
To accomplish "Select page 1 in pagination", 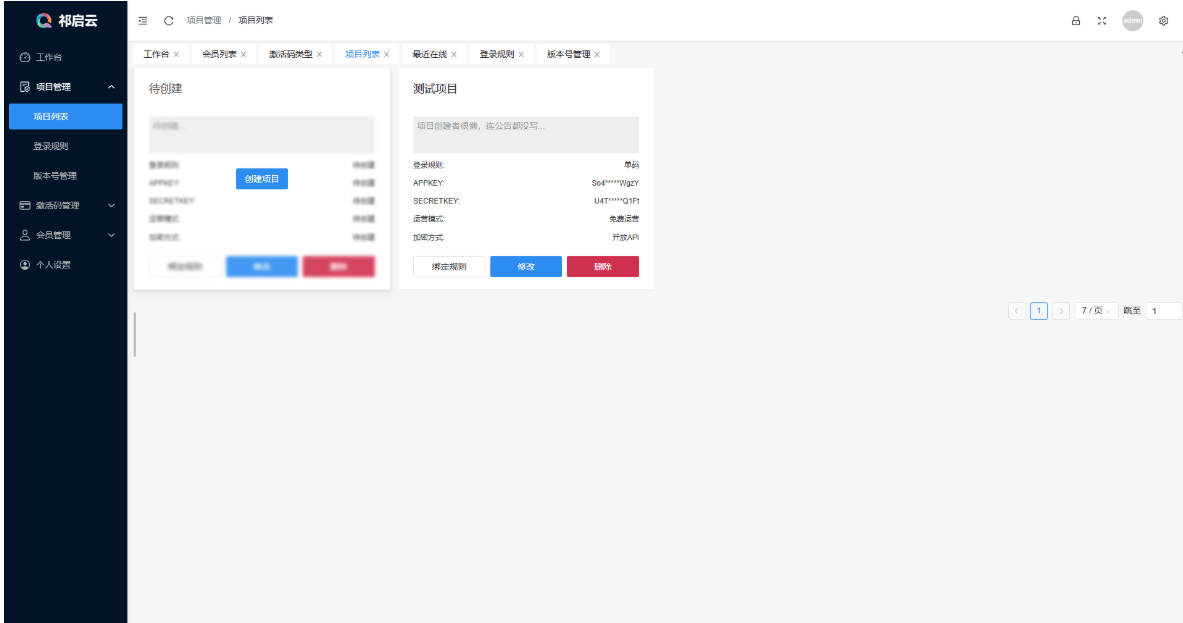I will (1038, 310).
